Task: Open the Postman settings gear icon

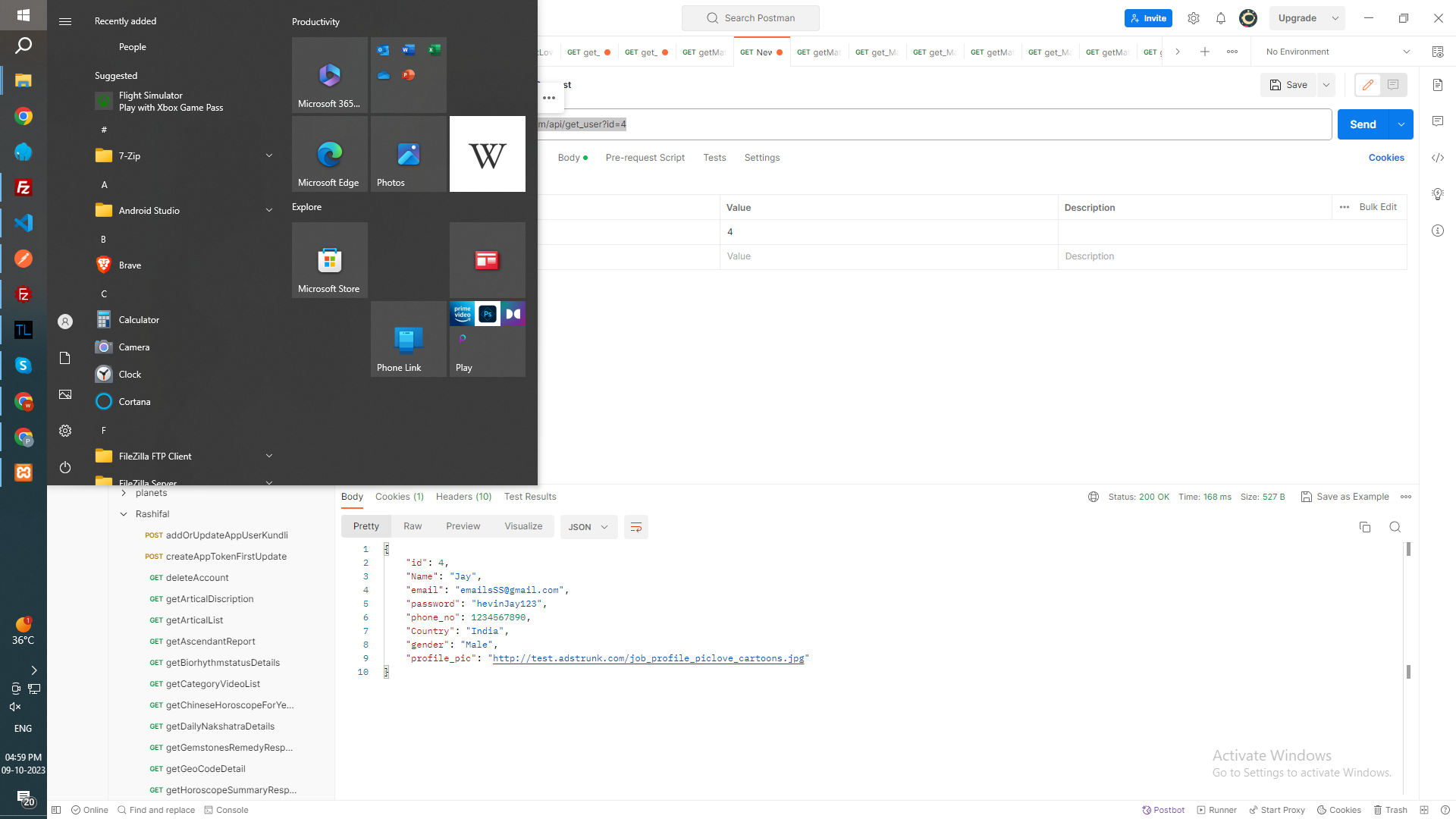Action: (1194, 18)
